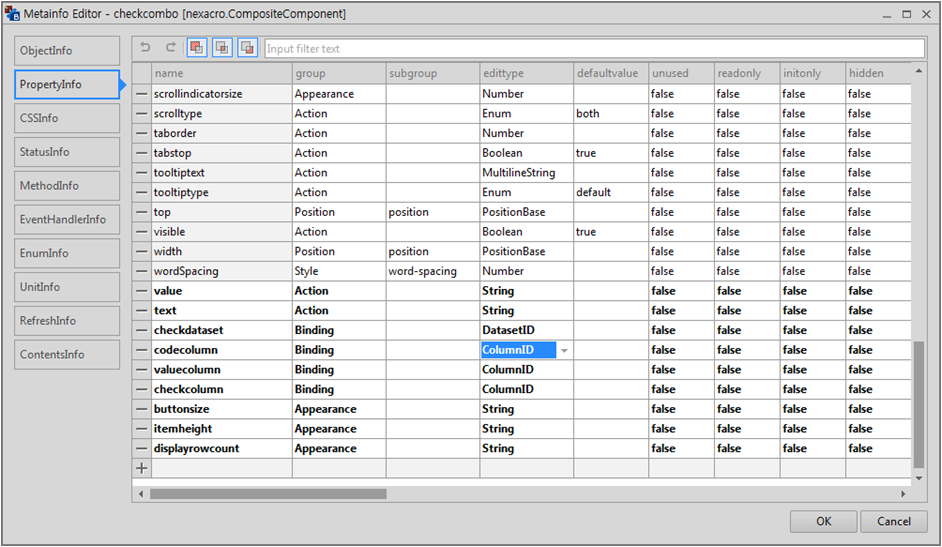This screenshot has width=942, height=547.
Task: Open the ColumnID edittype dropdown for codecolumn
Action: [x=564, y=351]
